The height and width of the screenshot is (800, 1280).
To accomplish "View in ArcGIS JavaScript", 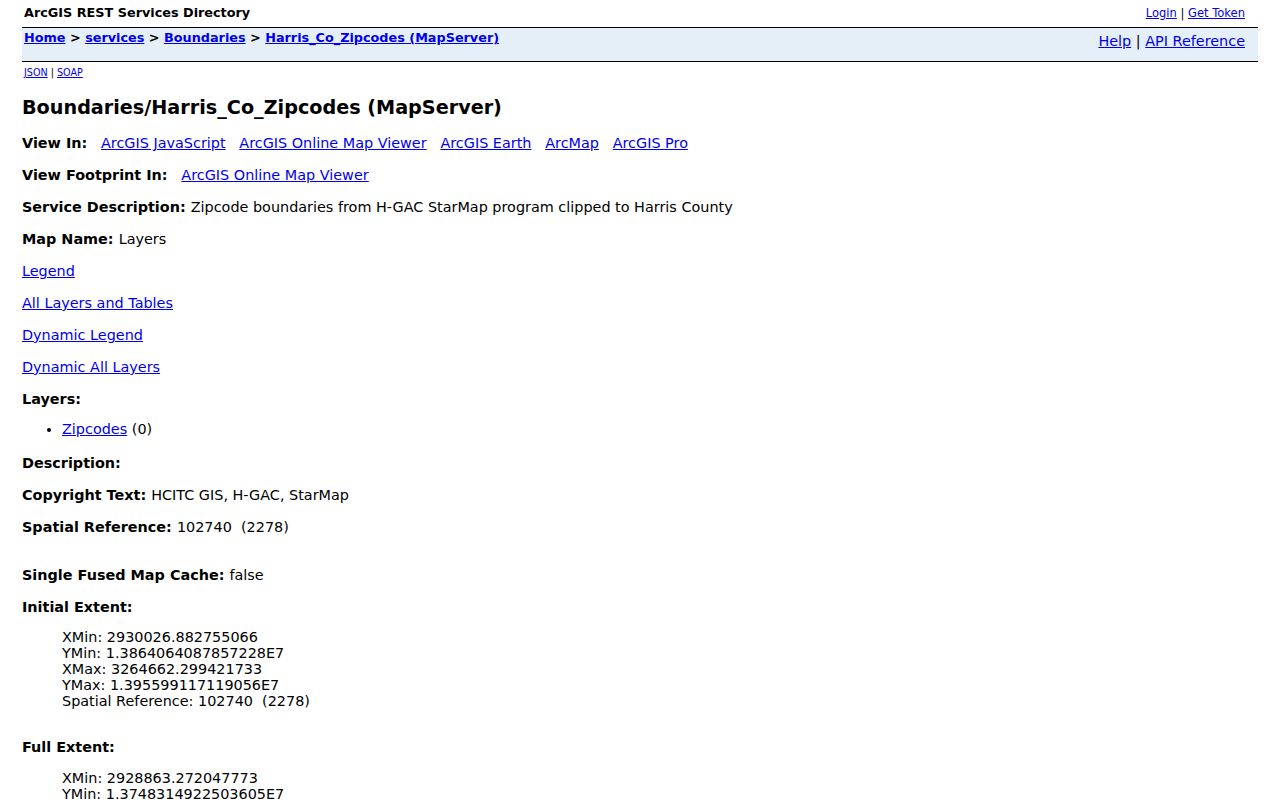I will click(163, 143).
